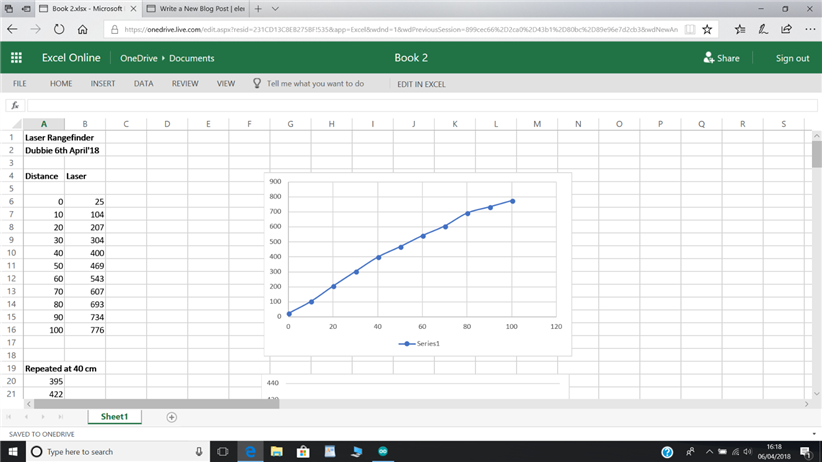
Task: Click in the formula bar input
Action: 422,105
